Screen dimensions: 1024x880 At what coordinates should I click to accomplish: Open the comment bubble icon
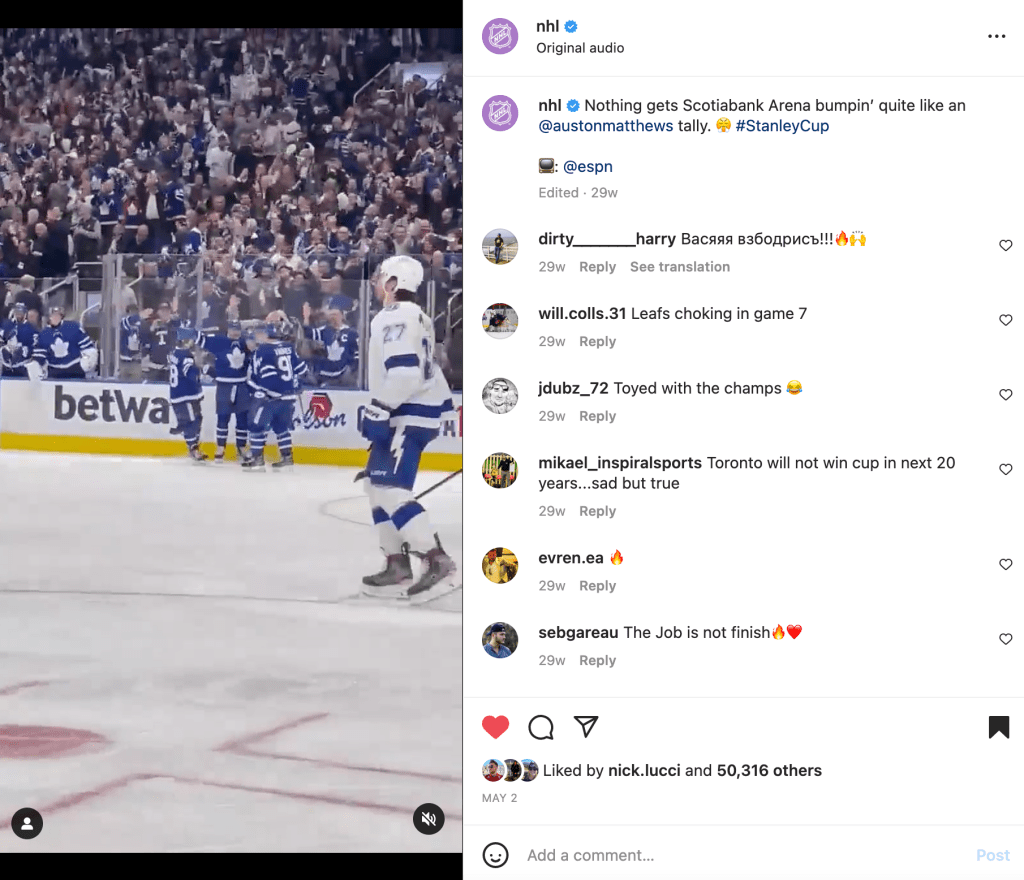[541, 727]
